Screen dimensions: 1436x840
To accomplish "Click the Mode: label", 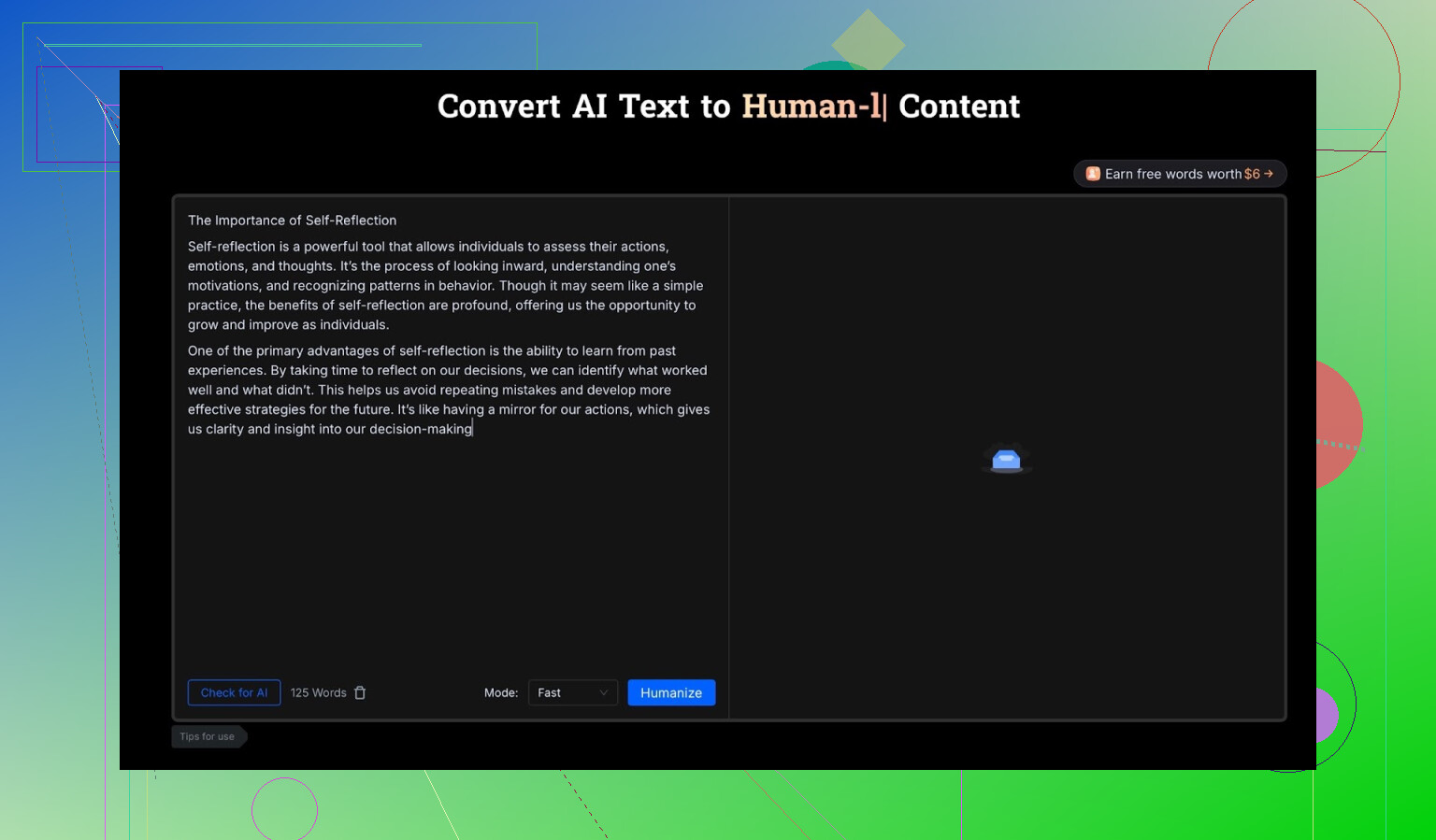I will 501,692.
